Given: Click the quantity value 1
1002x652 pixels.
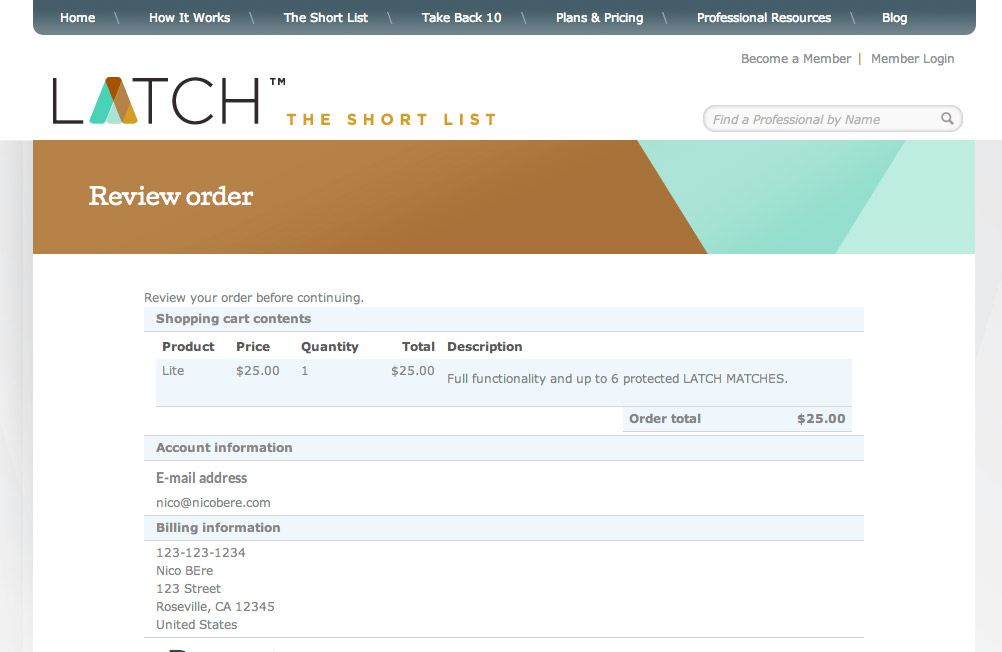Looking at the screenshot, I should [x=305, y=371].
